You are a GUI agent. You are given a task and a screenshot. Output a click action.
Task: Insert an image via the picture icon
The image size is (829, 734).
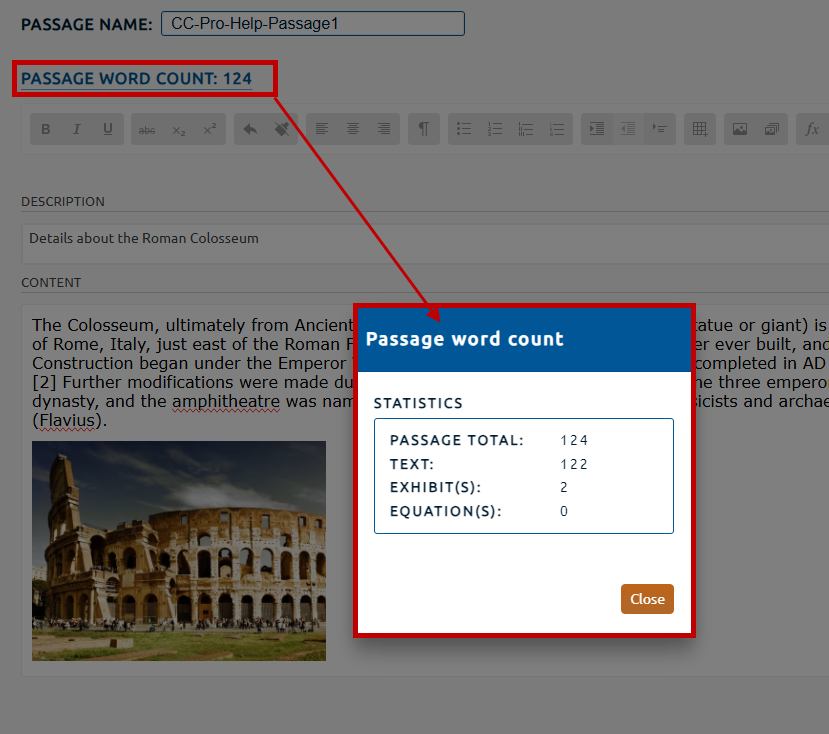click(x=740, y=129)
